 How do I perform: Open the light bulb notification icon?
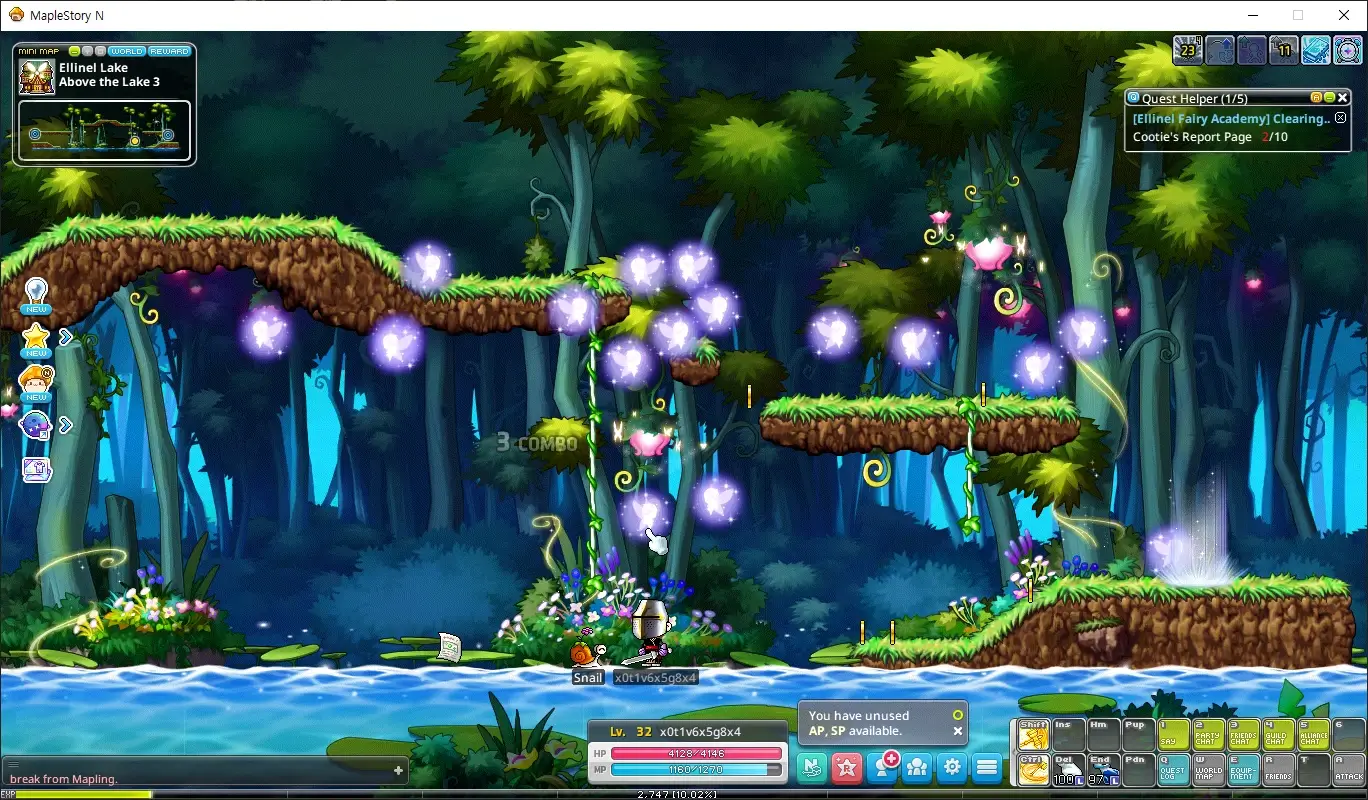pos(36,295)
